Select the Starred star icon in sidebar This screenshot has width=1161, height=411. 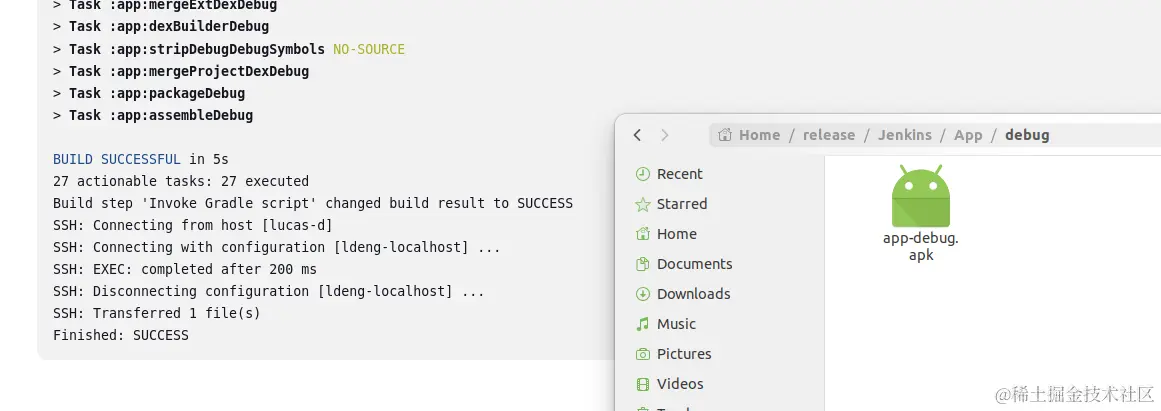(643, 204)
